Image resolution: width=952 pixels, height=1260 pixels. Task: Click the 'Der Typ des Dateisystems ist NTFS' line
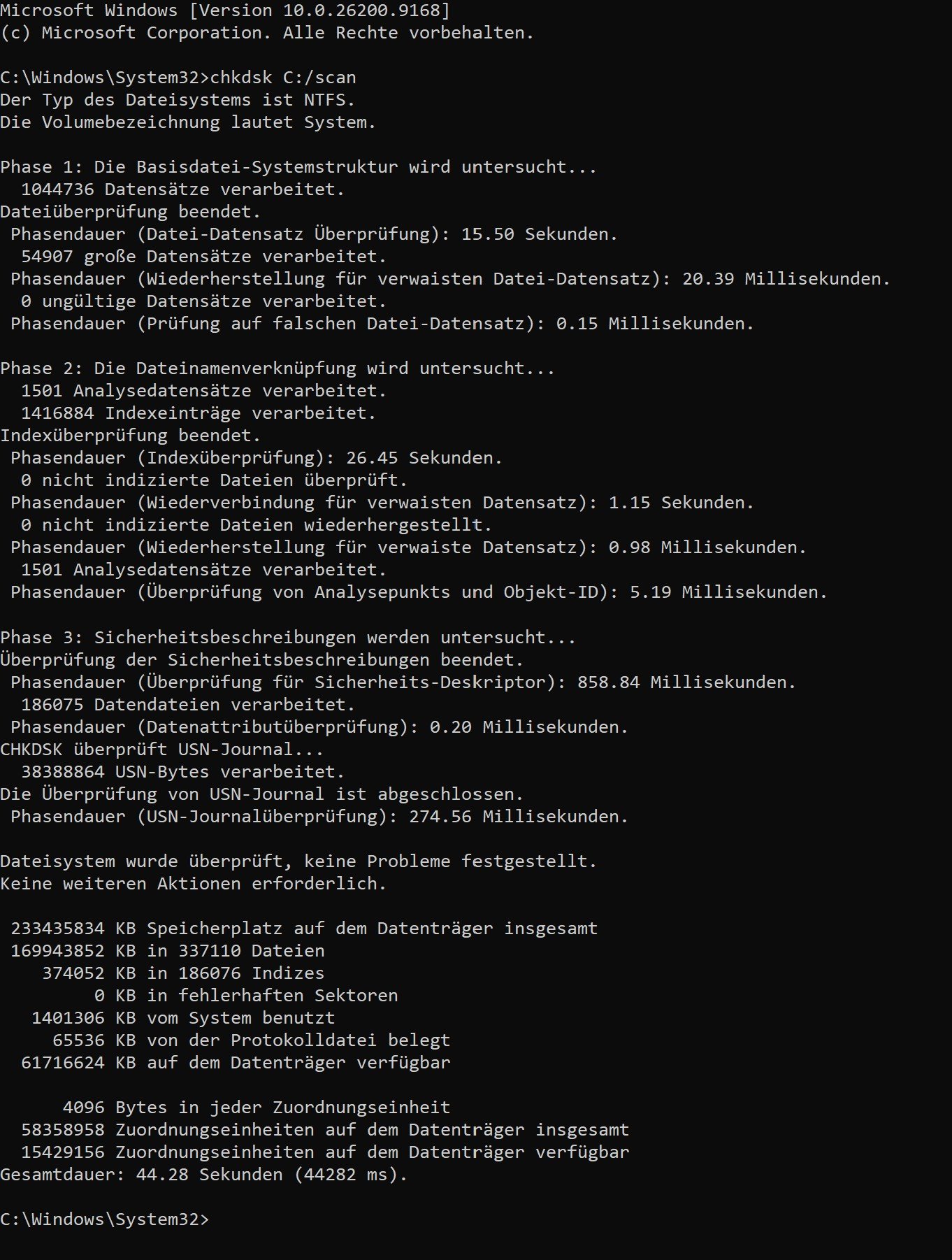pos(178,100)
